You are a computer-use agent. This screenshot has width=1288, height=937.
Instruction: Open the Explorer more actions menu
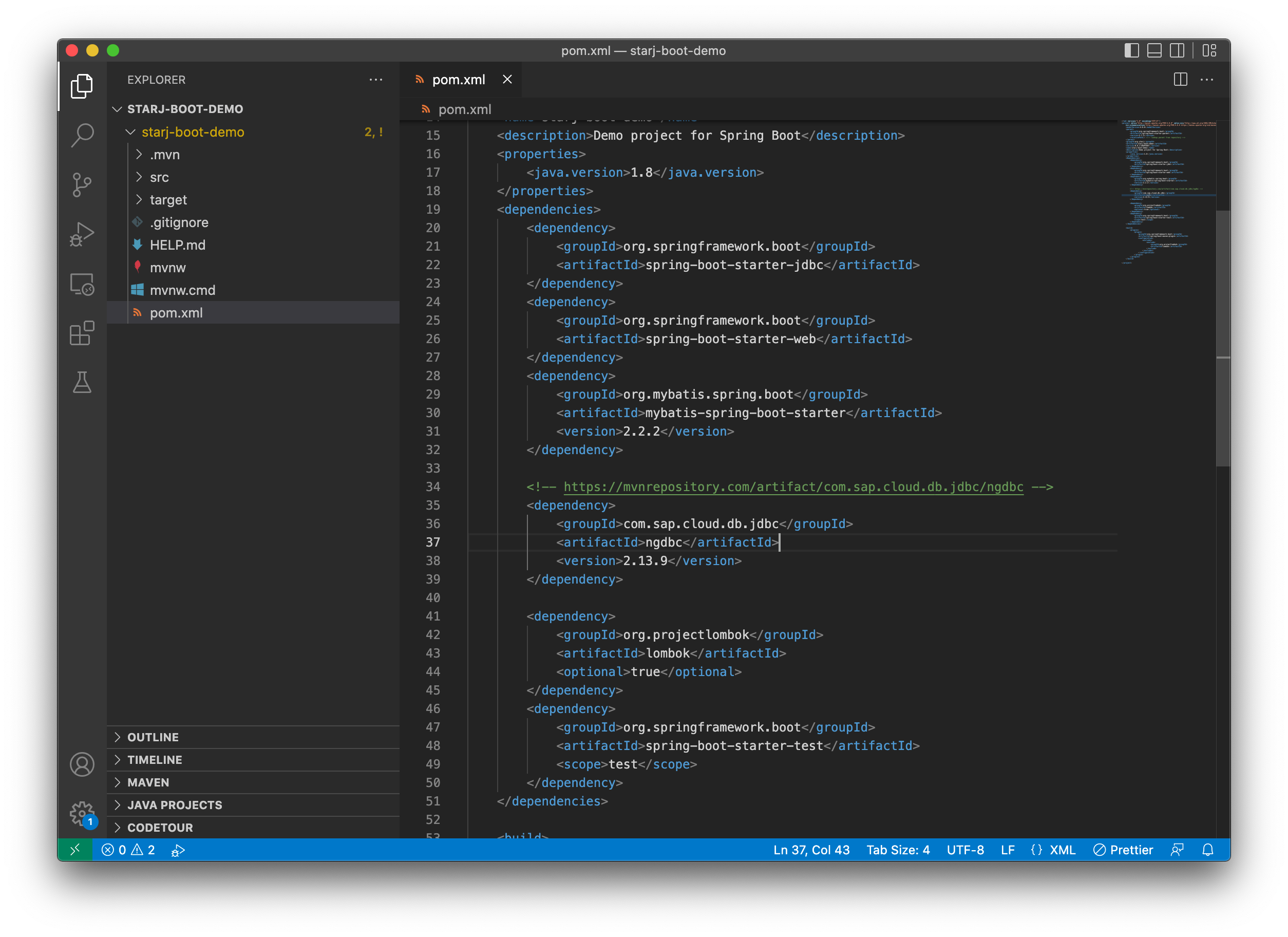(375, 80)
